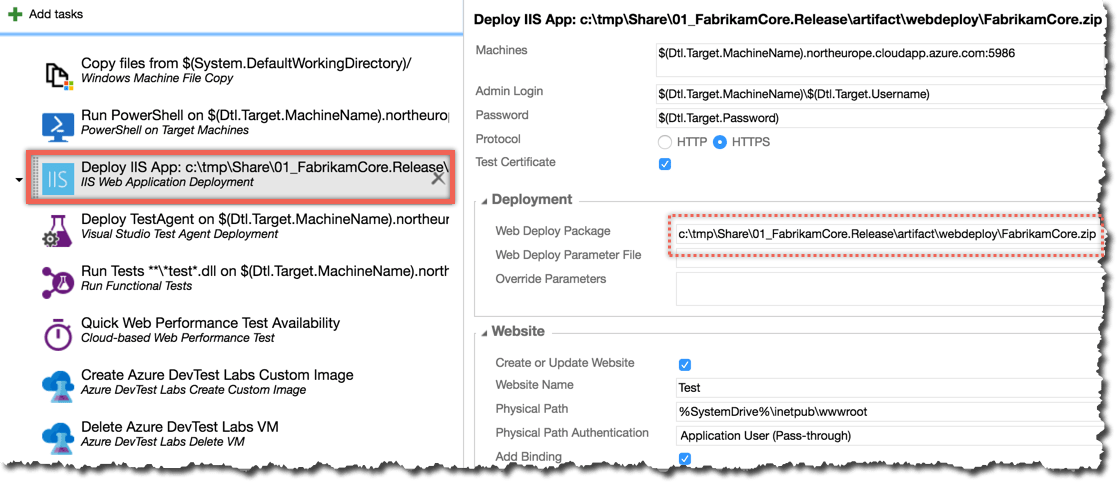Select the HTTP protocol radio button
1118x482 pixels.
pos(665,142)
